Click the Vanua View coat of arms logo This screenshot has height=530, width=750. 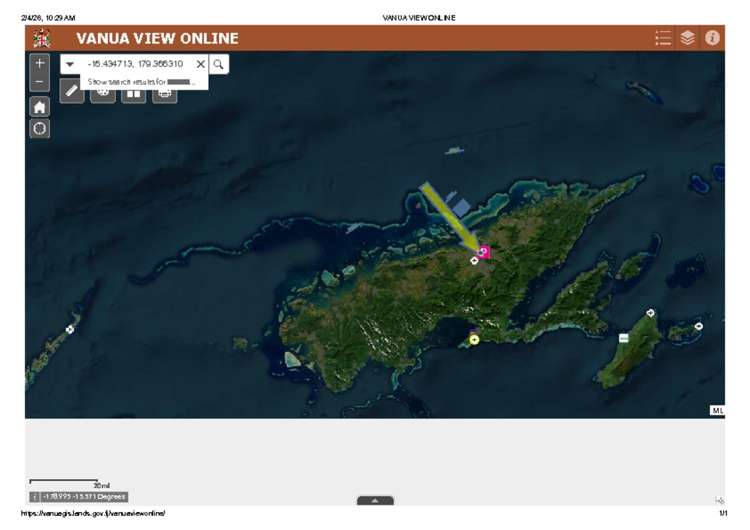[42, 38]
